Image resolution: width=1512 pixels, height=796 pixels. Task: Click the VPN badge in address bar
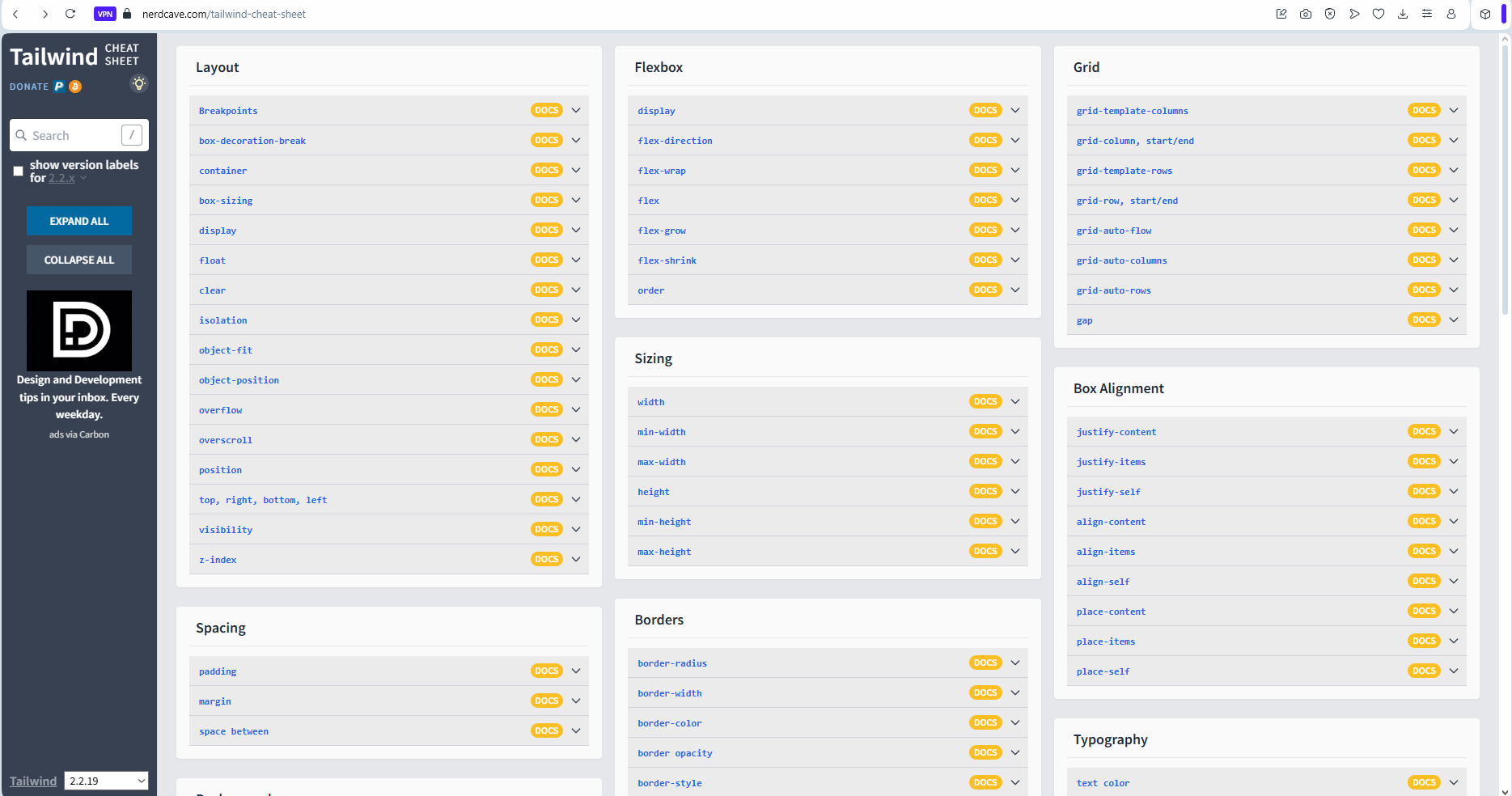tap(104, 14)
